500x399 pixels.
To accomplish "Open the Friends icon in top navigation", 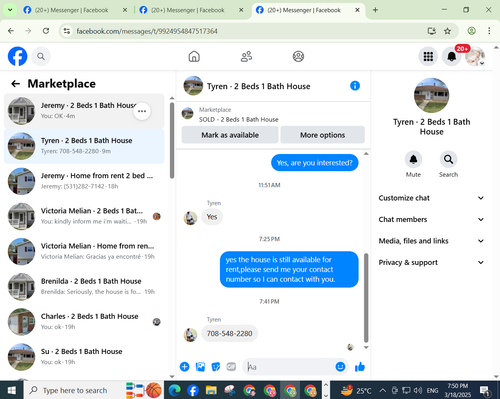I will coord(246,56).
